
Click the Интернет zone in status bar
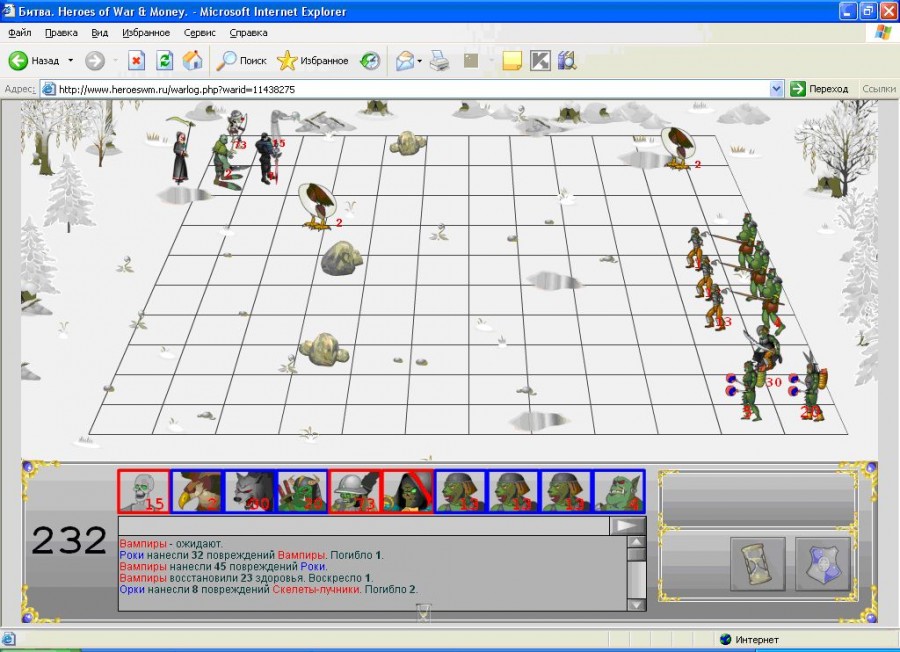(750, 639)
